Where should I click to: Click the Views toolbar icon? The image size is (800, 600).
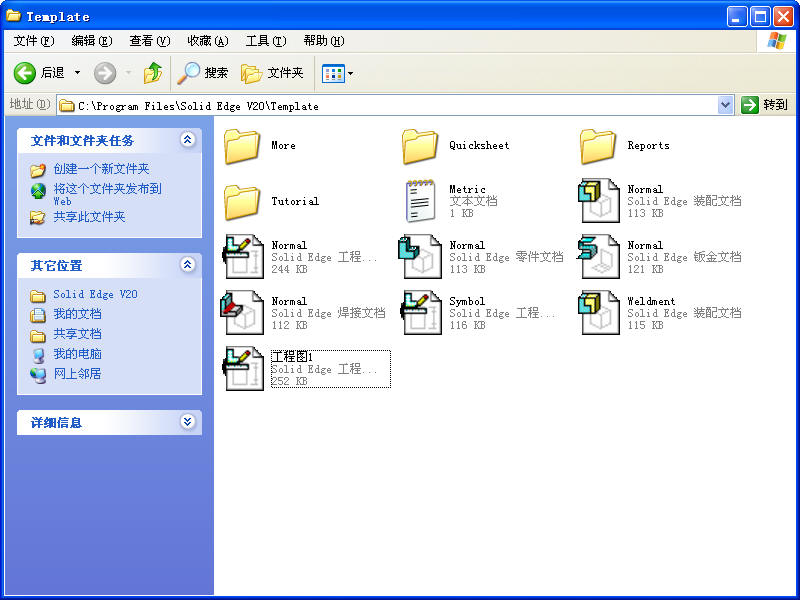tap(333, 73)
